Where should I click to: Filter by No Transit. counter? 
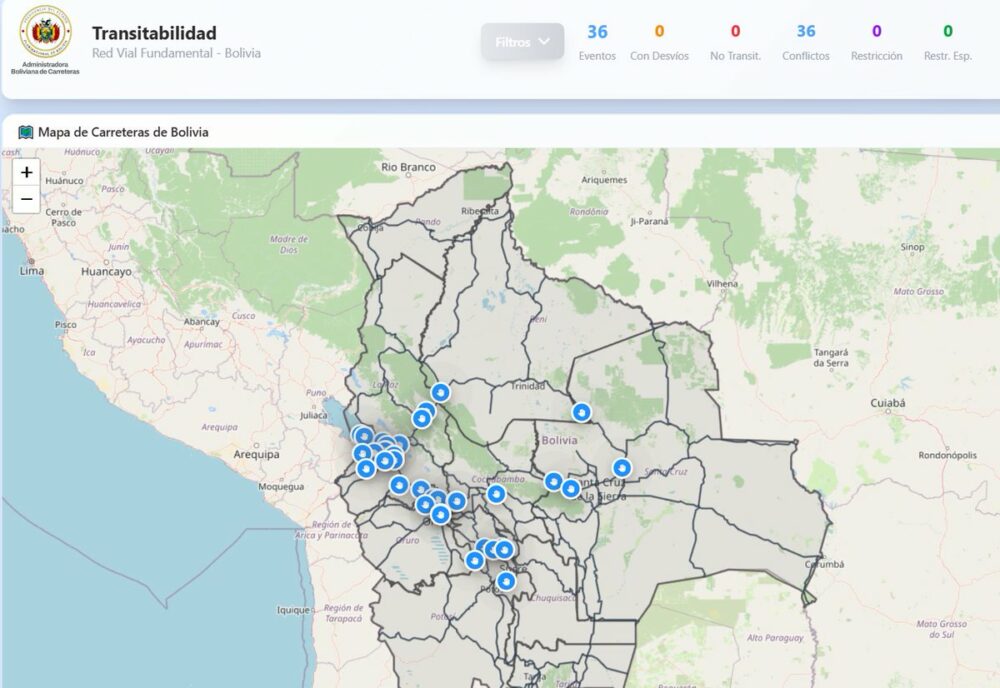[735, 42]
